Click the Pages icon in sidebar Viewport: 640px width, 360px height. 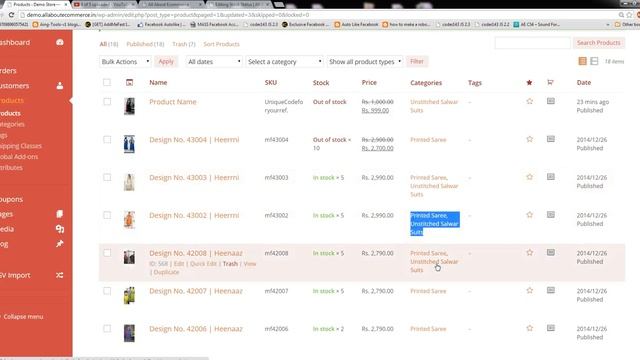60,214
